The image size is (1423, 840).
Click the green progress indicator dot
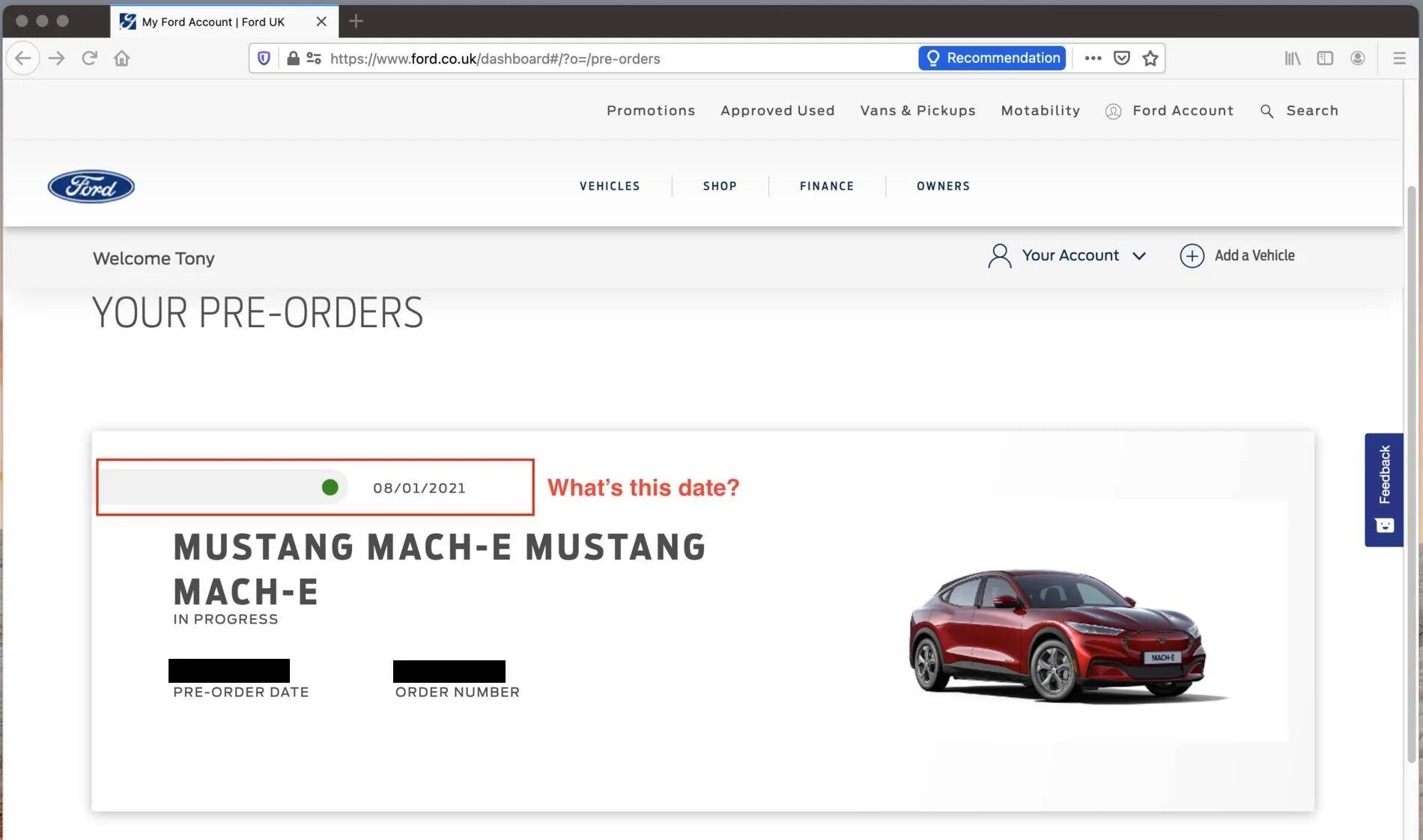330,487
